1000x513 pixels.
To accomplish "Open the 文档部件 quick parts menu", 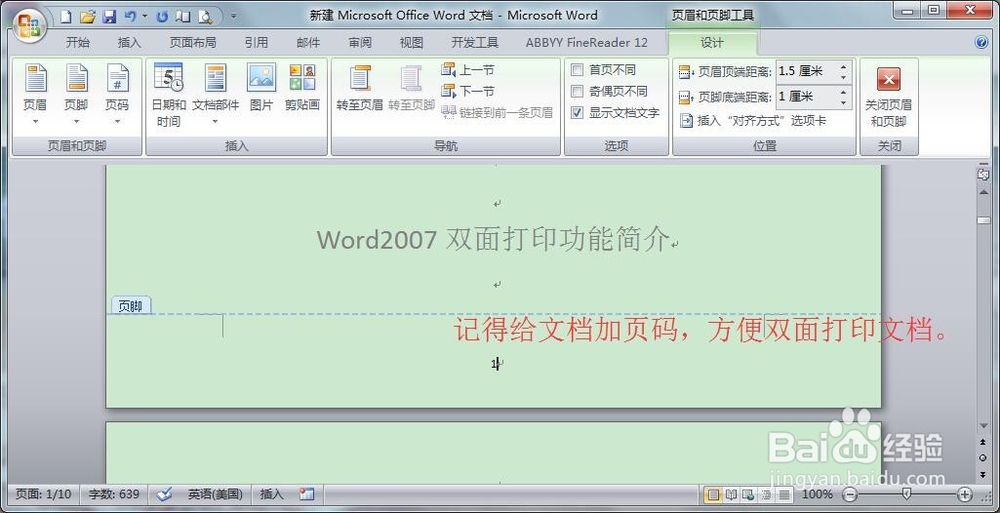I will coord(216,94).
